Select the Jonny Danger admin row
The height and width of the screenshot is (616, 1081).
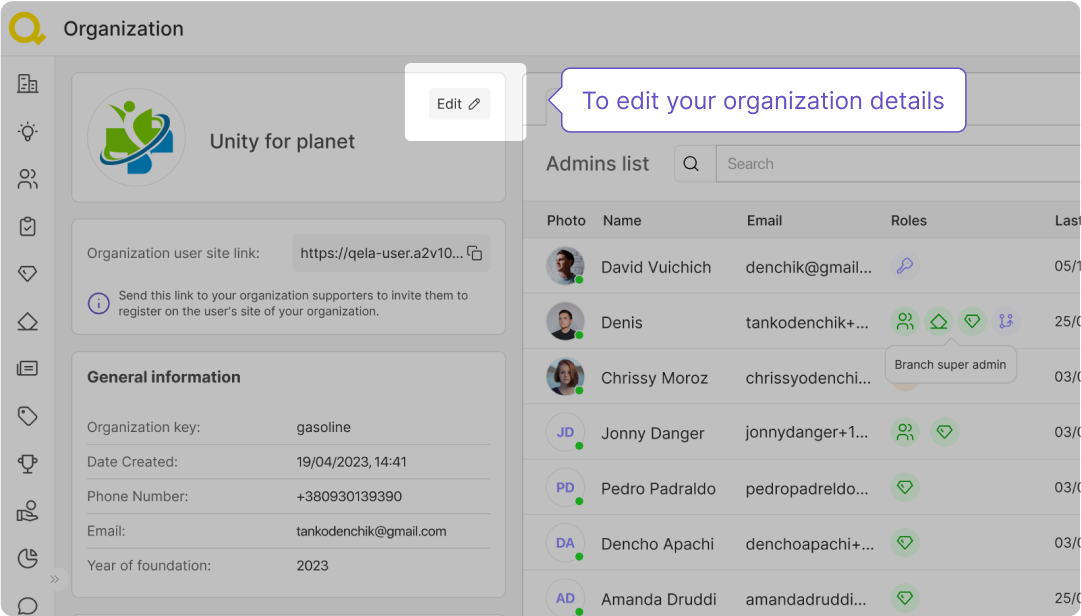[x=653, y=433]
